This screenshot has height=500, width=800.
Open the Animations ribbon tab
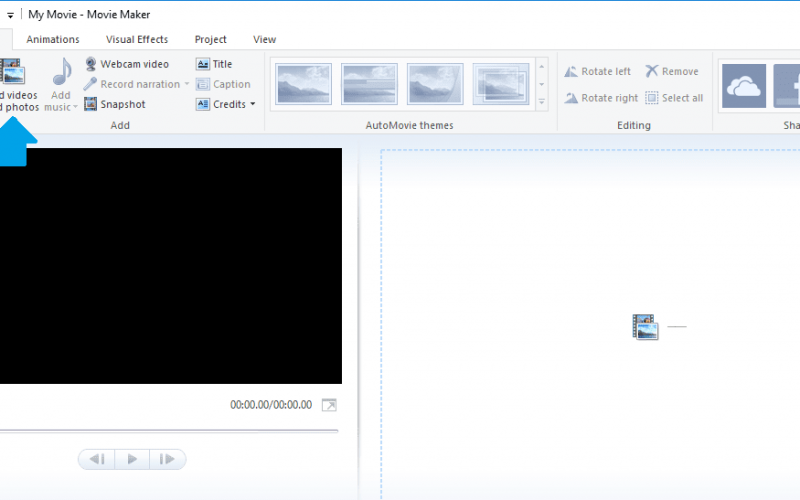pyautogui.click(x=53, y=39)
